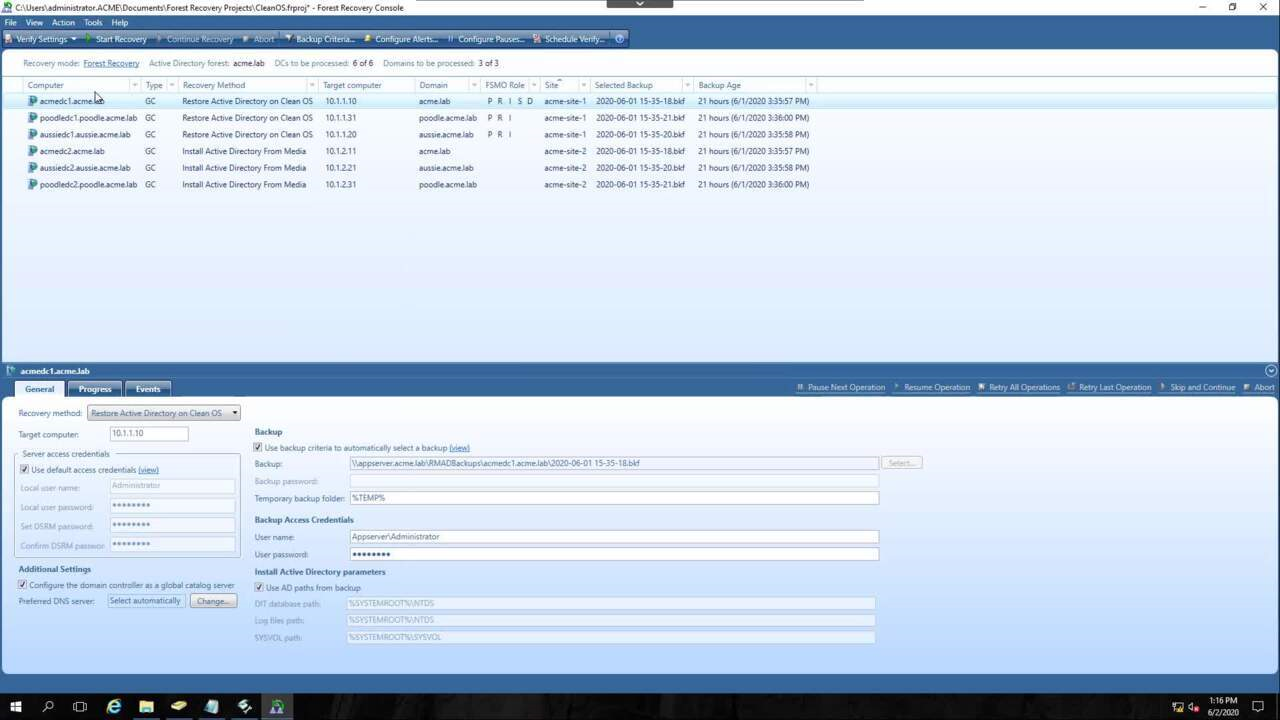
Task: Click the Change... DNS server button
Action: 213,601
